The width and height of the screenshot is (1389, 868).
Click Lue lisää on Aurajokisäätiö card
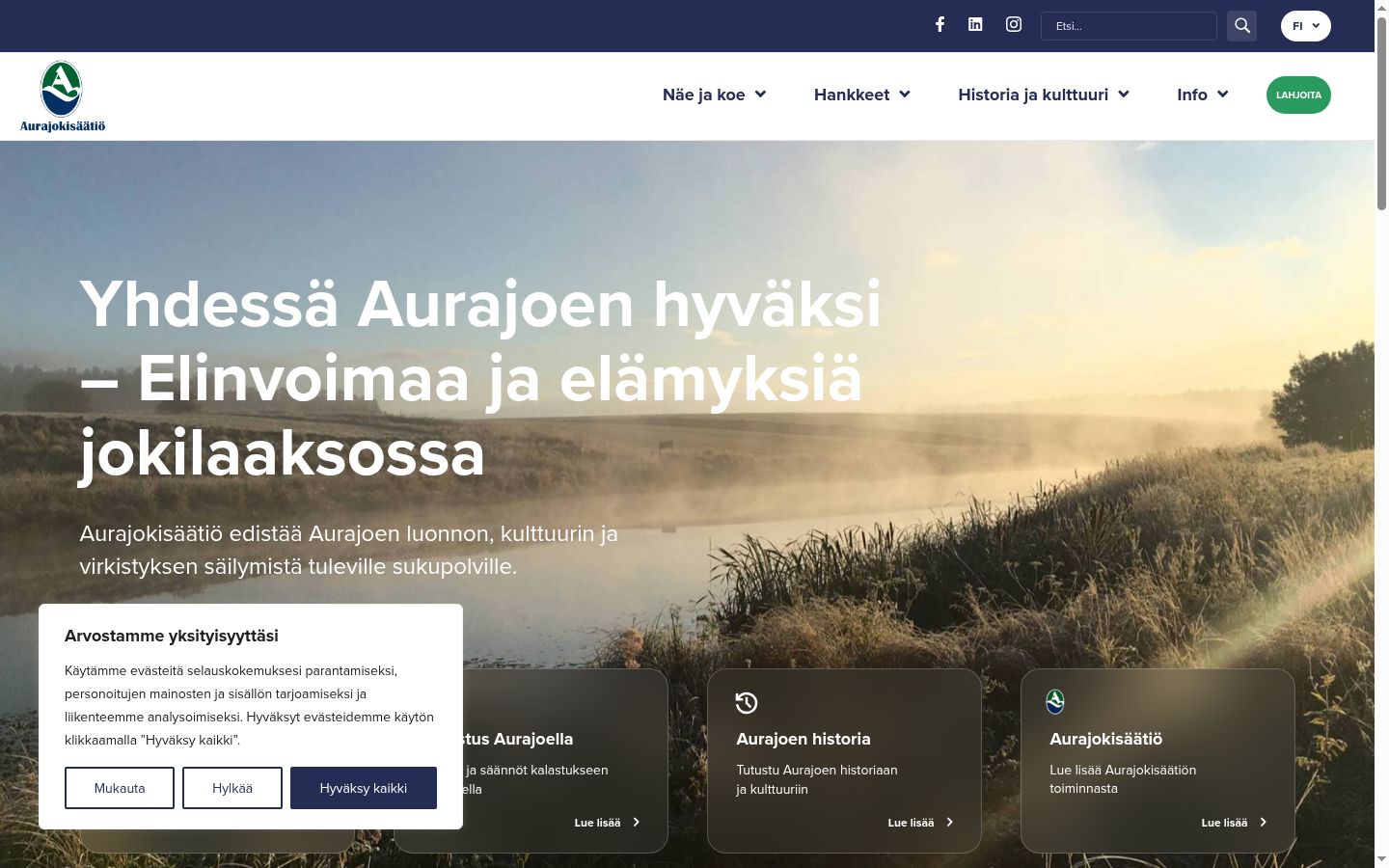(x=1225, y=823)
